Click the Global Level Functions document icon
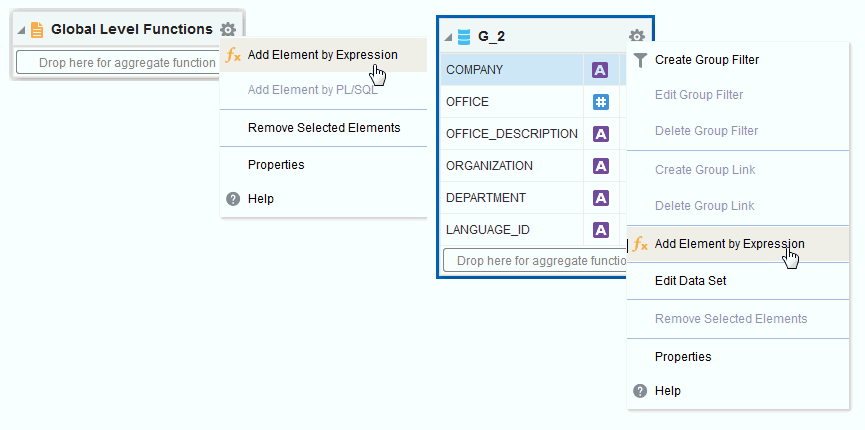This screenshot has height=430, width=865. pyautogui.click(x=38, y=30)
